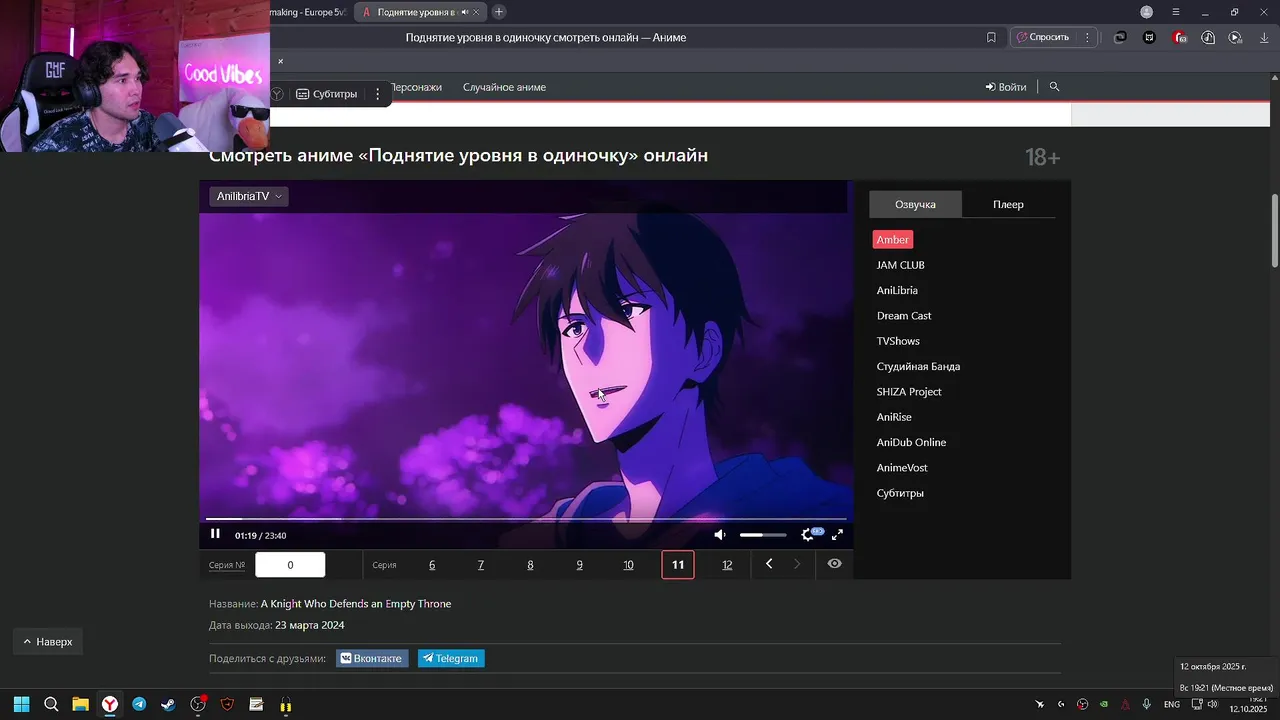
Task: Go to episode 9
Action: coord(579,565)
